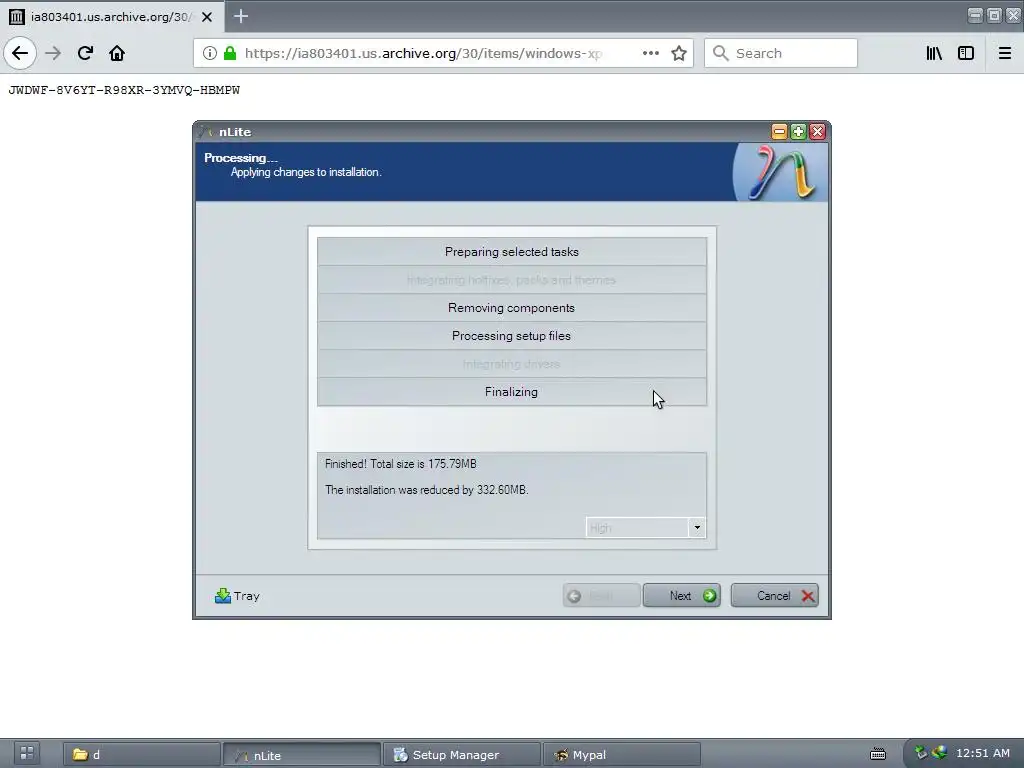
Task: Select the ia803401.us.archive.org browser tab
Action: click(111, 16)
